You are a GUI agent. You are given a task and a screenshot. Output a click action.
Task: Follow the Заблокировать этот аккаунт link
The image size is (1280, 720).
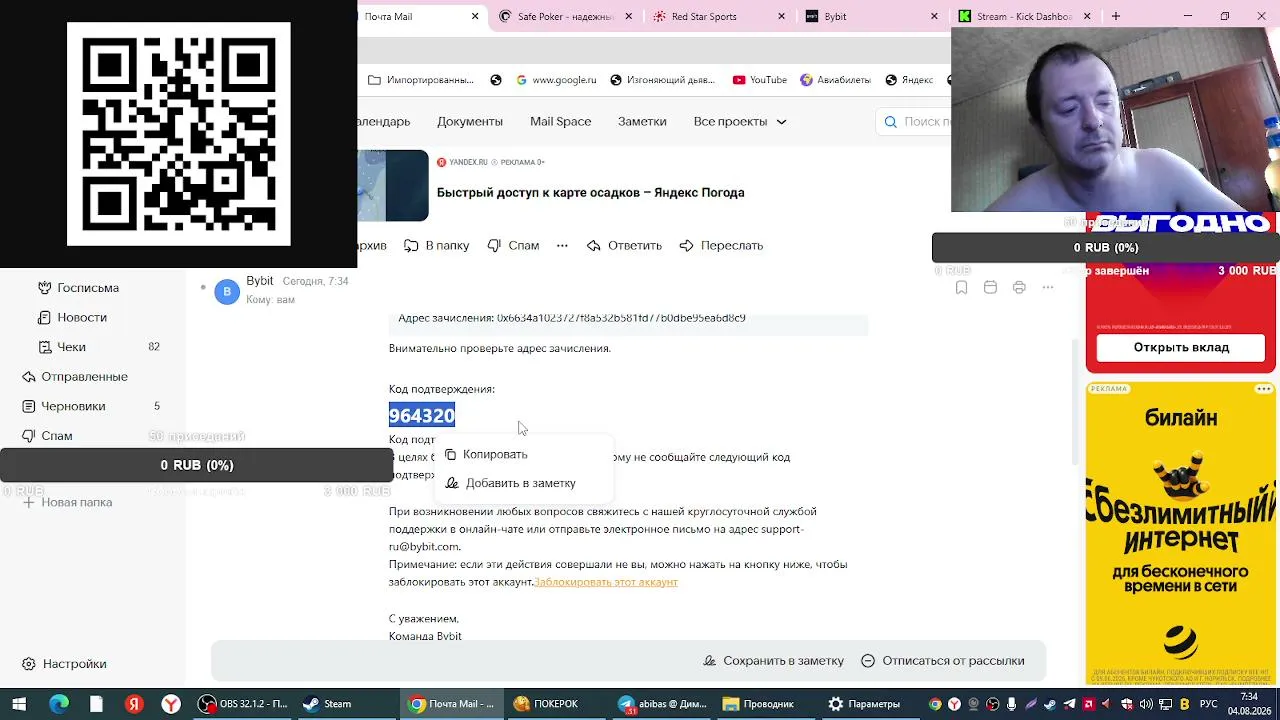[x=606, y=582]
